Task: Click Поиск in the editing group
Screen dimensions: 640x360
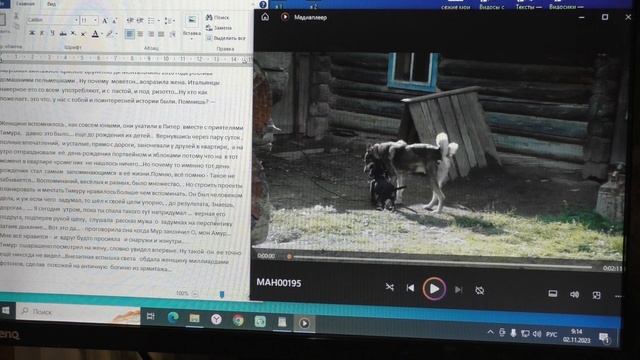Action: (218, 17)
